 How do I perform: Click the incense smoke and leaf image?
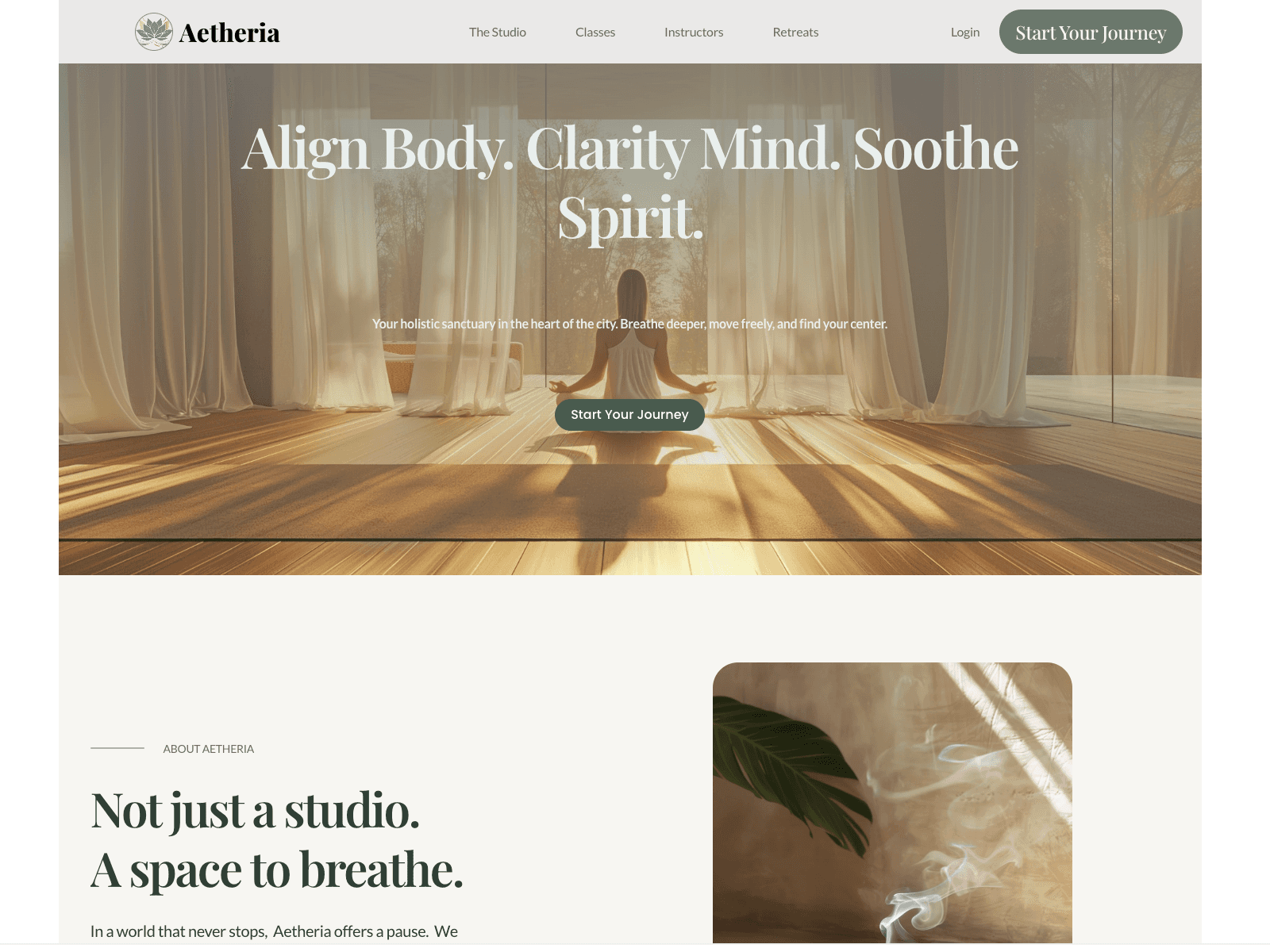coord(892,803)
